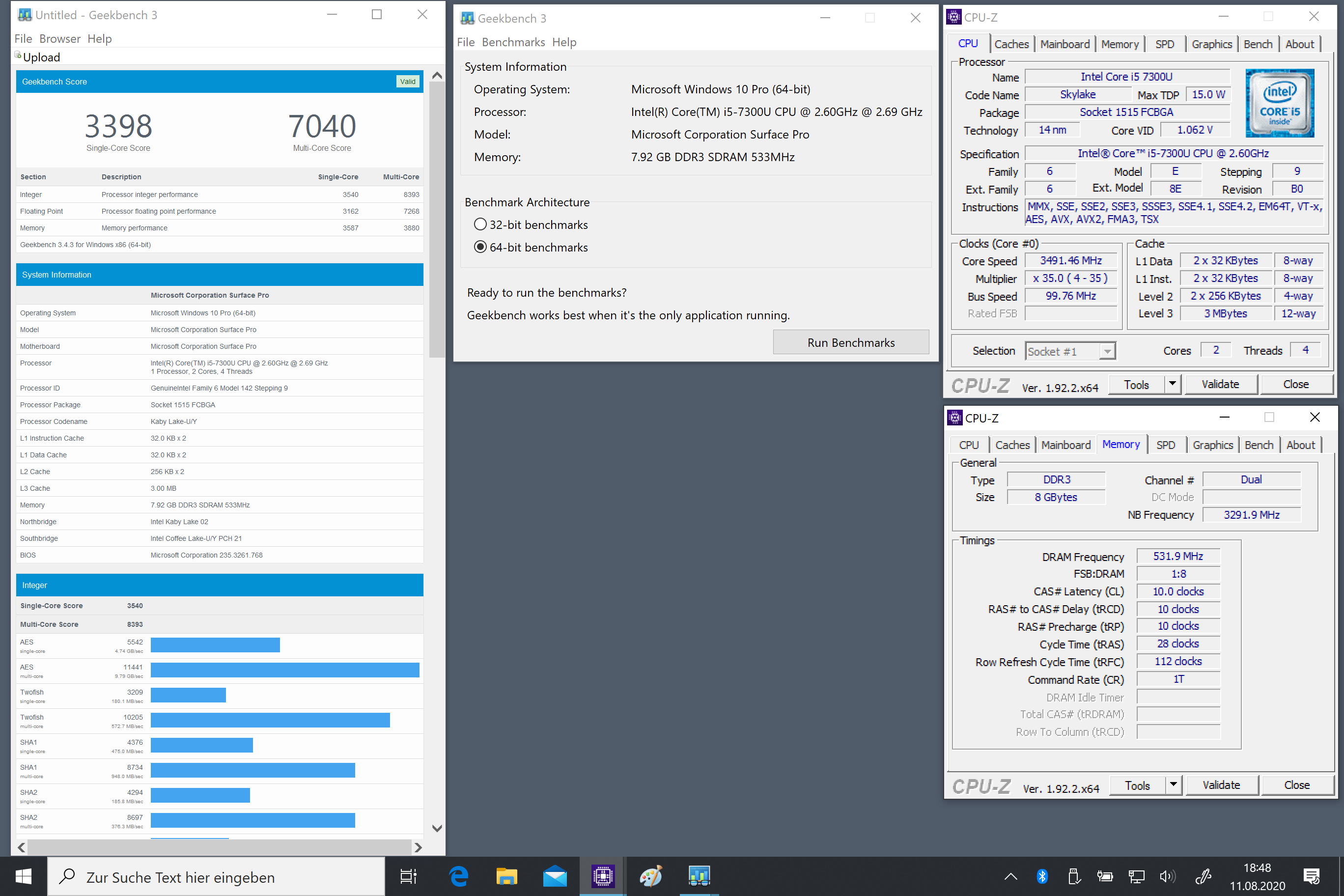Click Tools button in upper CPU-Z window
1344x896 pixels.
click(1137, 384)
